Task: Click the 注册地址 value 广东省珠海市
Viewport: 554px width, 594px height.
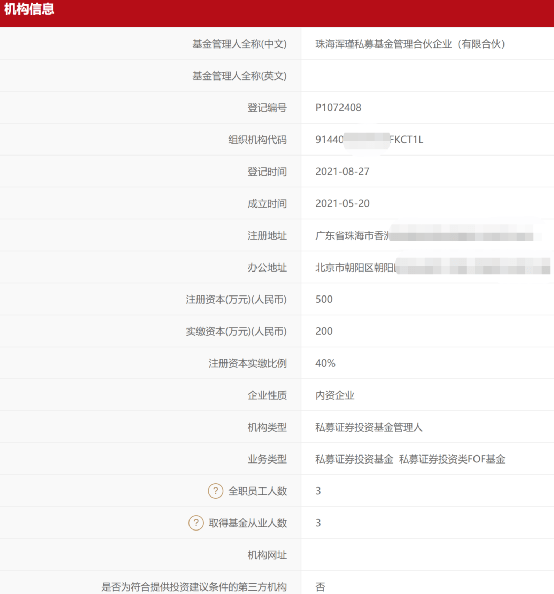Action: pos(352,236)
